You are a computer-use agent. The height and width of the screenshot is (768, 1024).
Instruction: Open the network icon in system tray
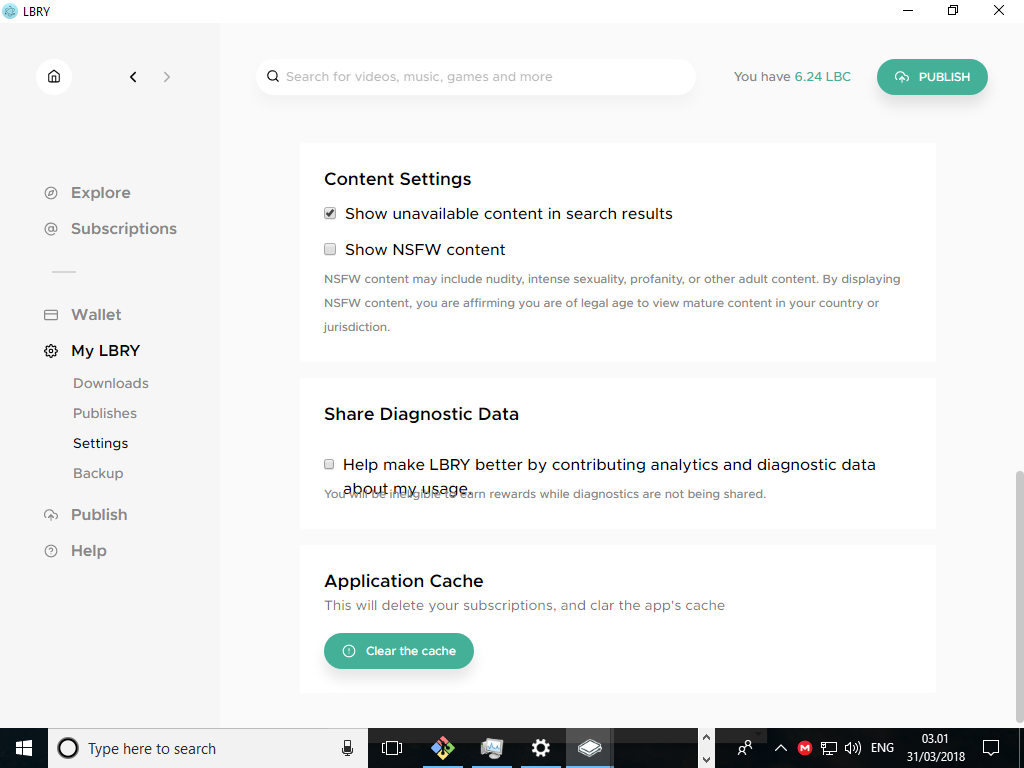(829, 748)
